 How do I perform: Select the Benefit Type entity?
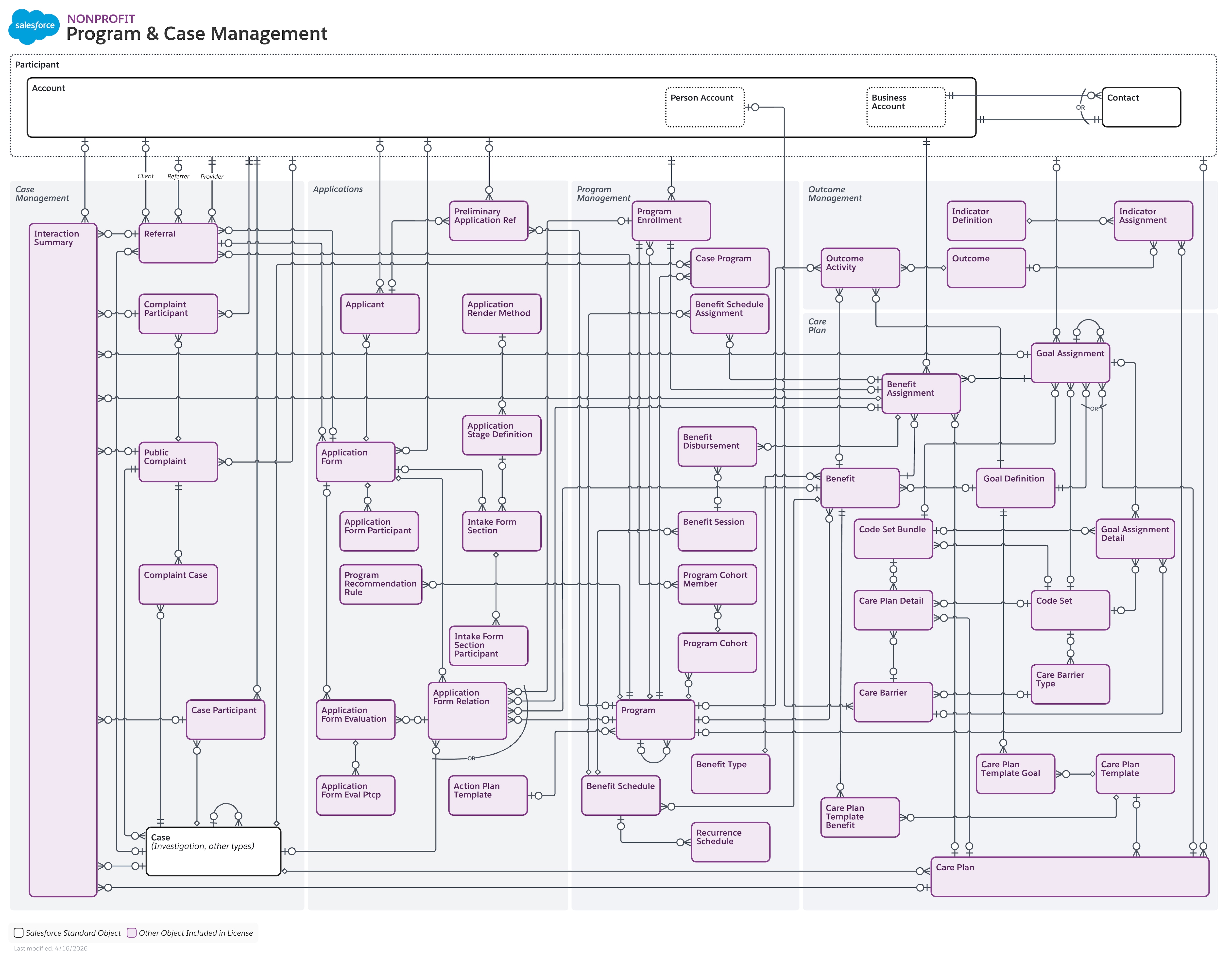point(731,774)
